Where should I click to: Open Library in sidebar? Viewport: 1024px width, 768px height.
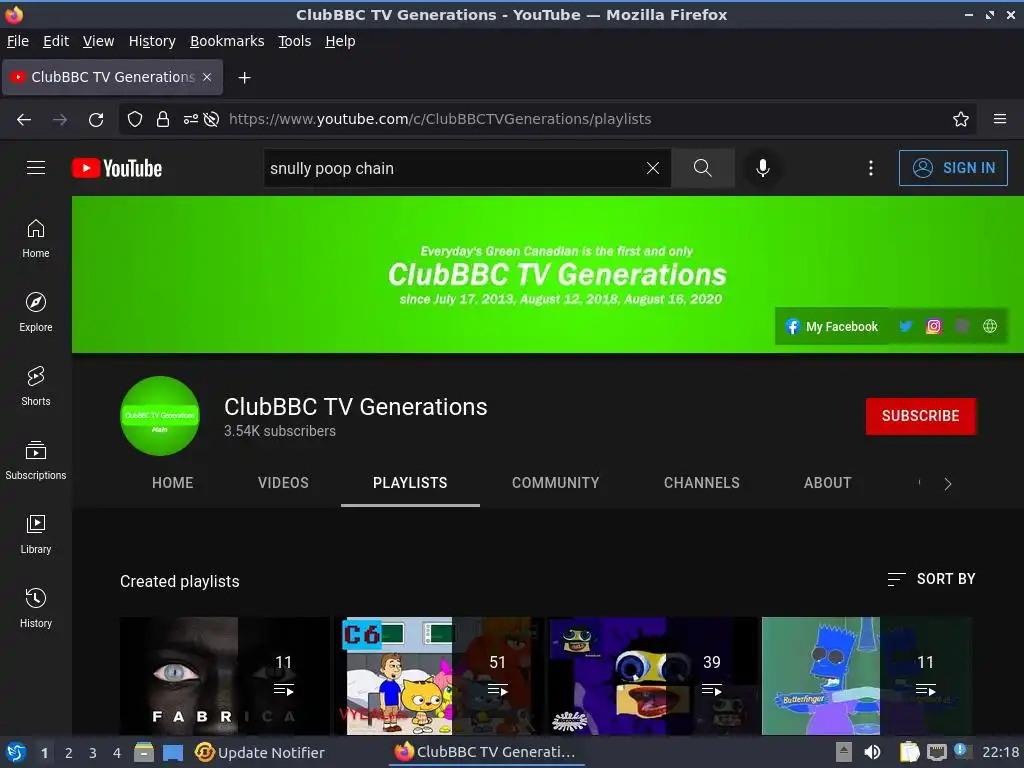(x=36, y=535)
